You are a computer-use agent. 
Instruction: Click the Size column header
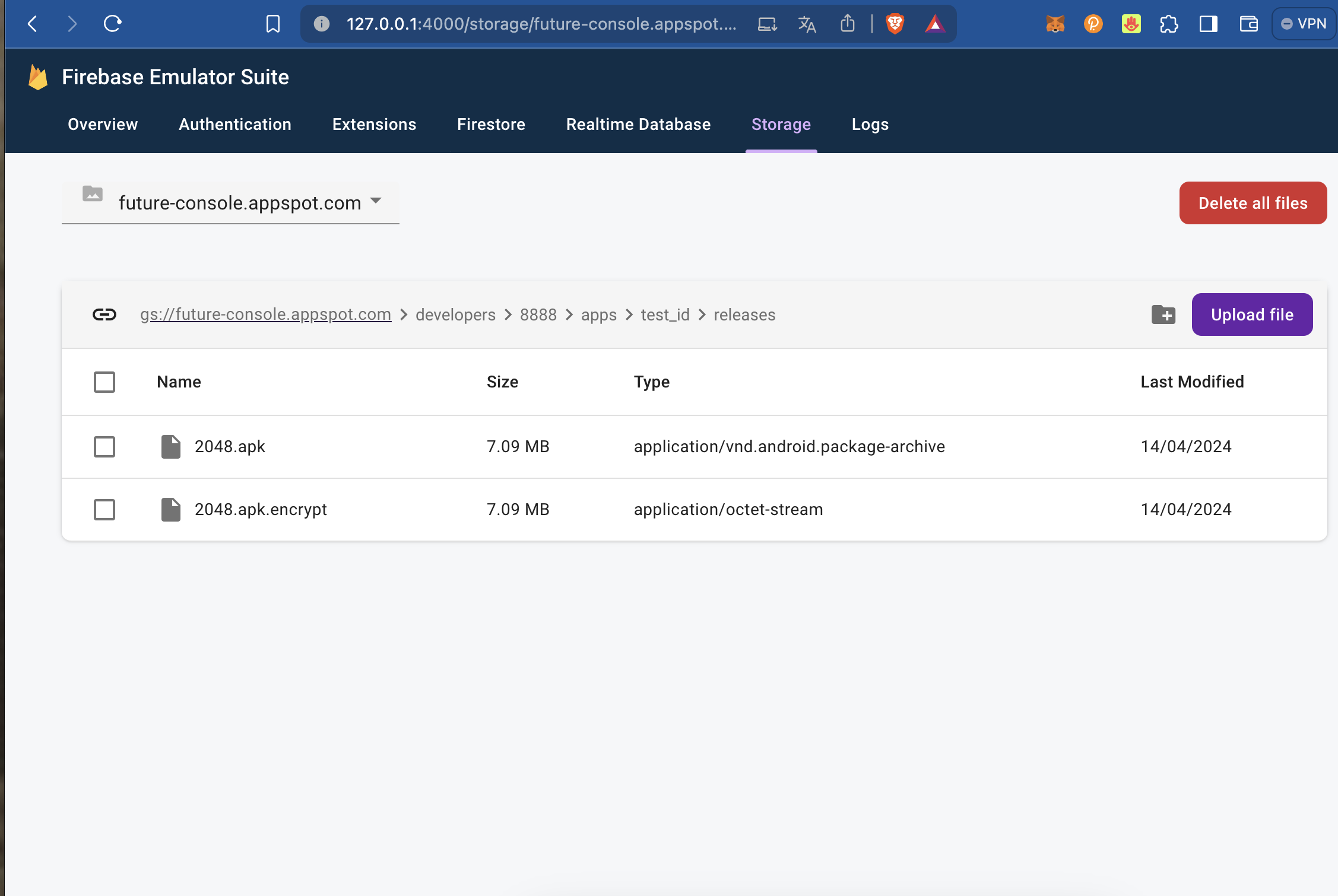point(502,382)
